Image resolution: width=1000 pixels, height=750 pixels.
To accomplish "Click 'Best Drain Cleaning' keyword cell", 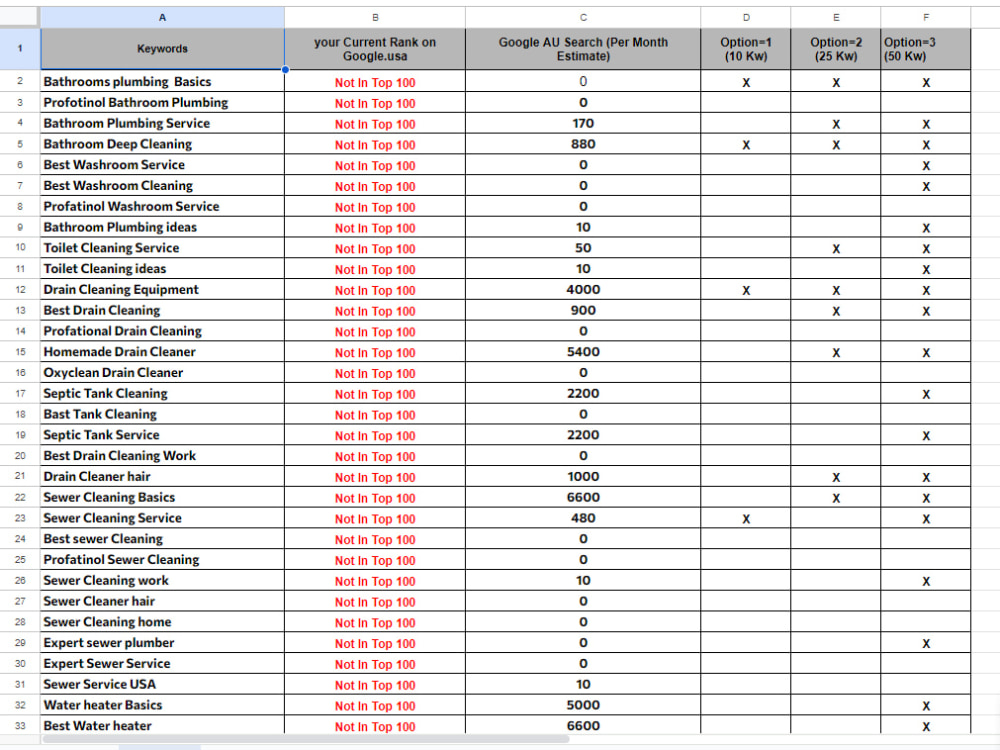I will tap(163, 311).
